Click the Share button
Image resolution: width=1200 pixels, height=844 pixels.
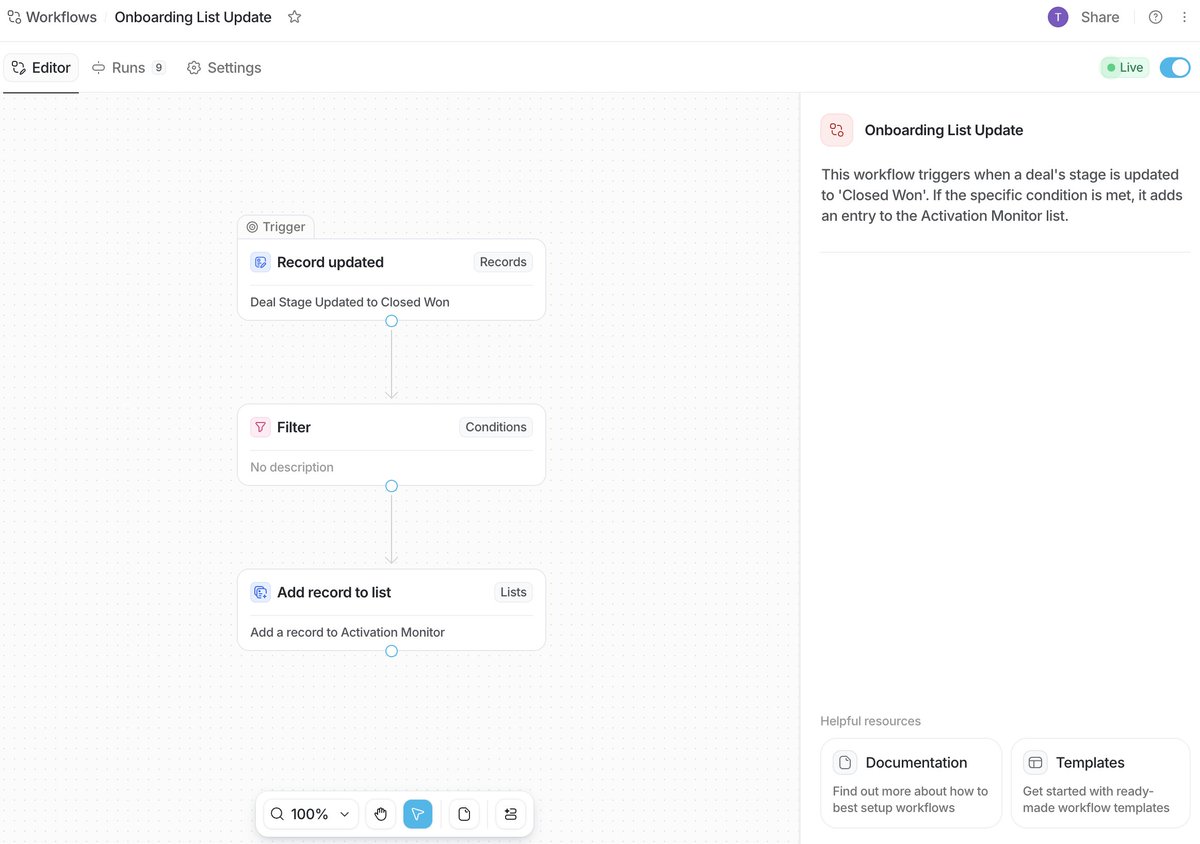pos(1099,16)
